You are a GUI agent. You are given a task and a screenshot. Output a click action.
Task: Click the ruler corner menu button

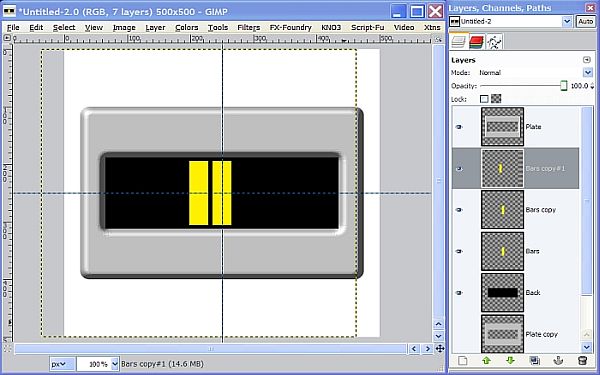[x=7, y=38]
